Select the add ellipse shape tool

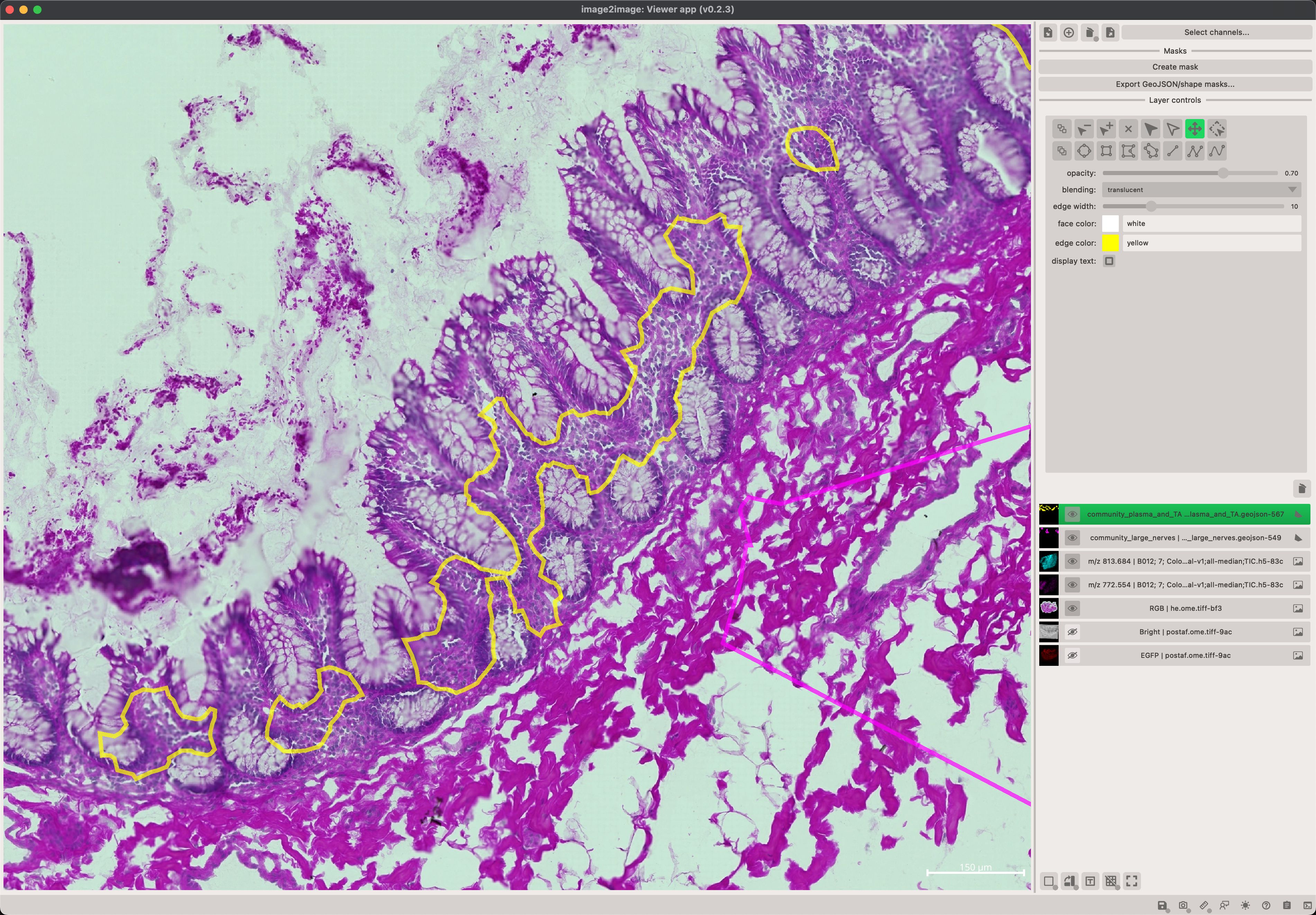(1084, 151)
